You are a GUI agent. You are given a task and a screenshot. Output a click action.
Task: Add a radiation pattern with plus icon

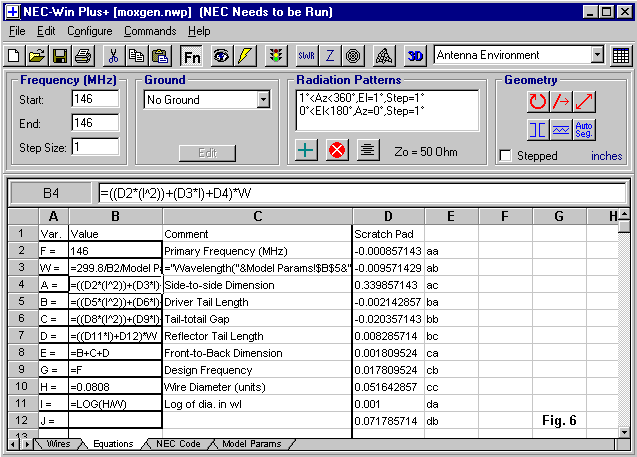pos(308,150)
